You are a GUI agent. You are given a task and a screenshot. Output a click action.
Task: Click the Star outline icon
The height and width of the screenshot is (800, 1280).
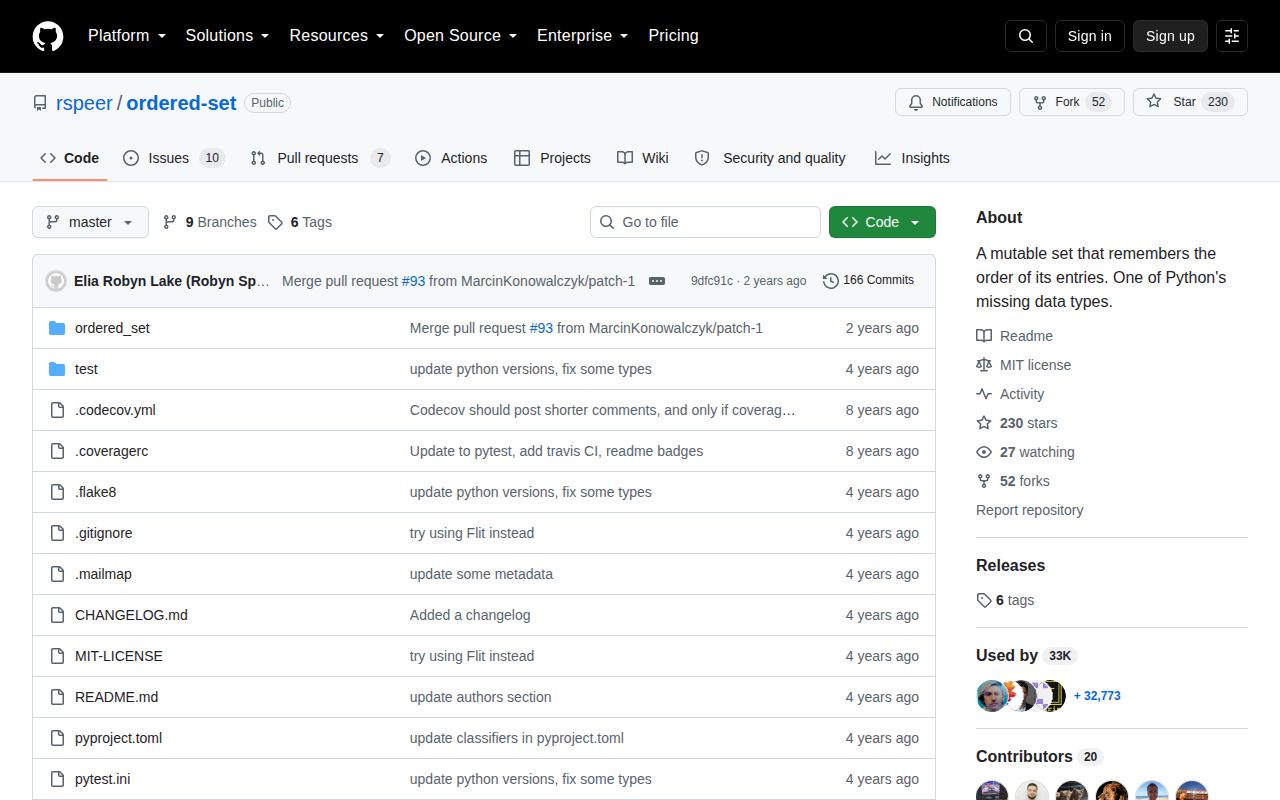pyautogui.click(x=1154, y=102)
